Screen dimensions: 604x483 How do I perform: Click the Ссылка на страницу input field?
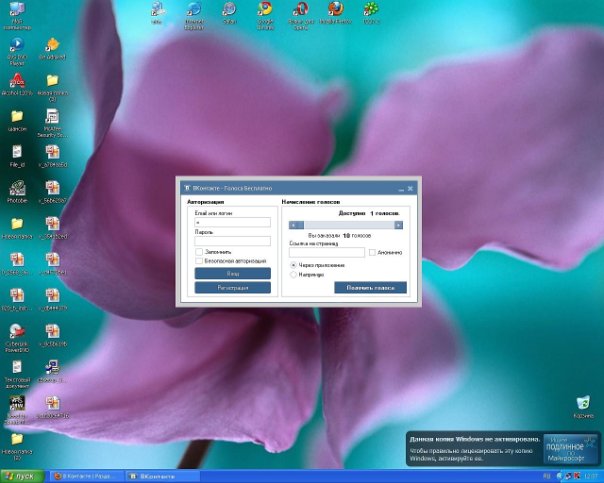[327, 252]
